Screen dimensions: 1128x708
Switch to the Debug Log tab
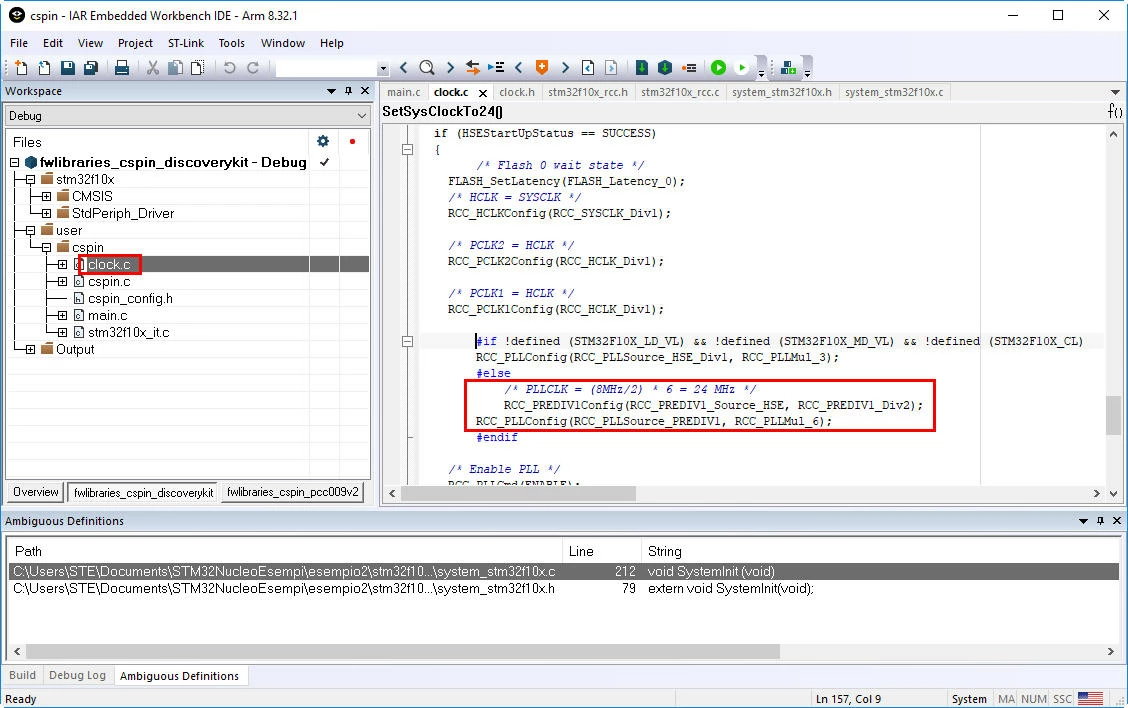[77, 676]
